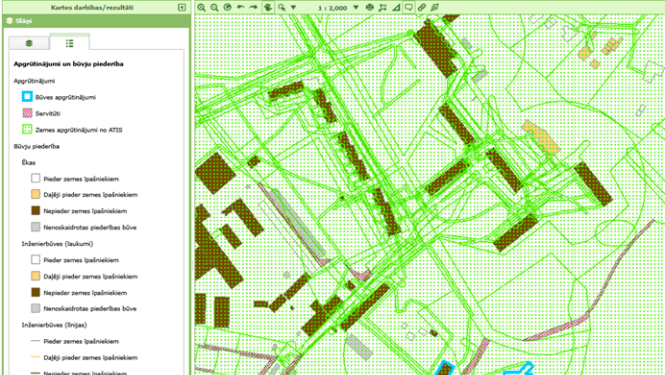Click Inženierbūves (laukumi) 'Pieder zemes īpašniekiem' white swatch
The width and height of the screenshot is (665, 375).
coord(36,259)
